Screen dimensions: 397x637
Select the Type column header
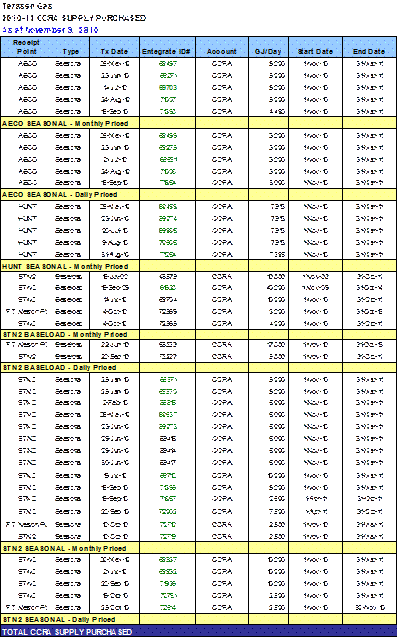pos(71,52)
